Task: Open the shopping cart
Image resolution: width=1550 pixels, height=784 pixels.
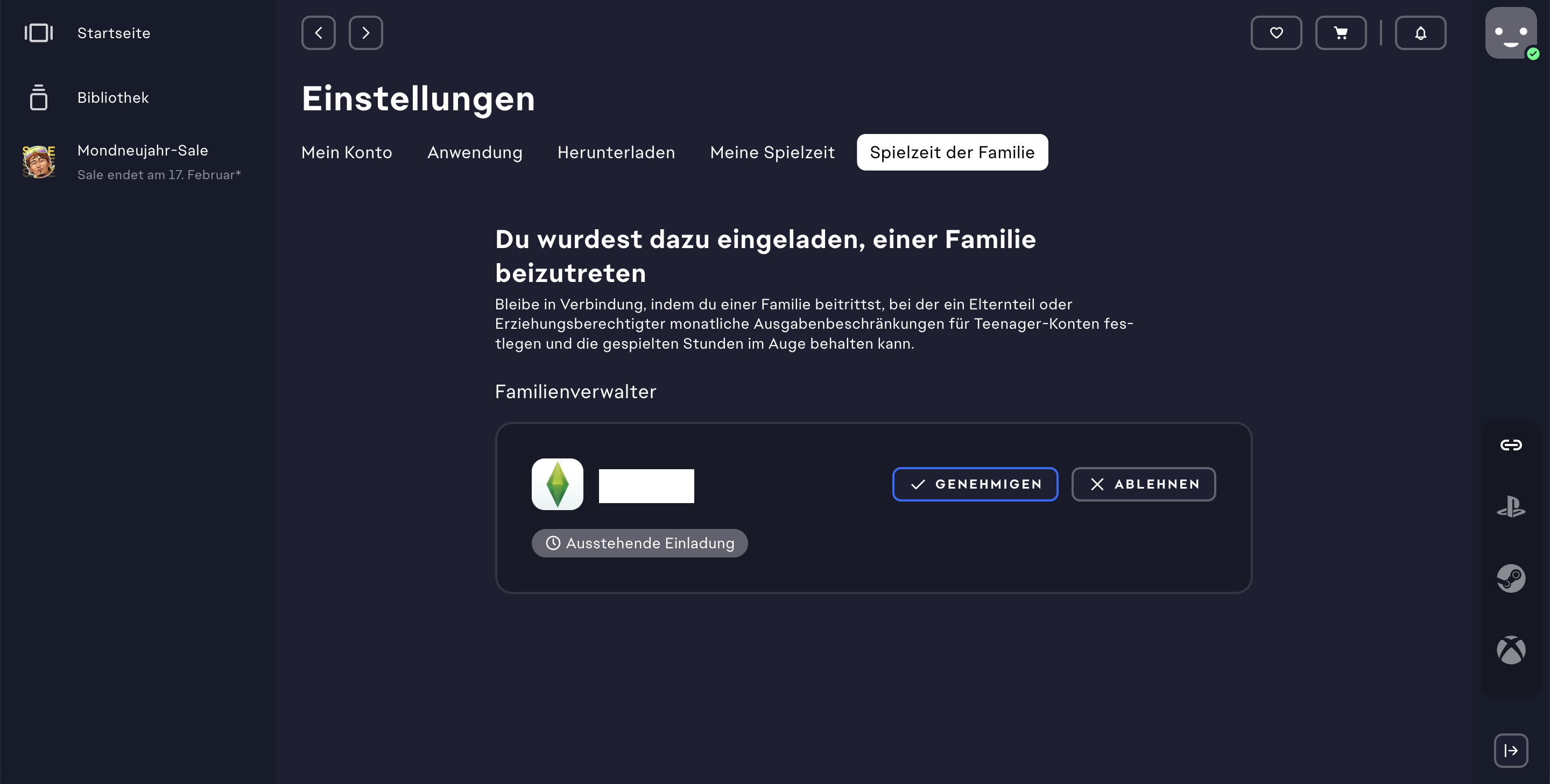Action: (x=1340, y=33)
